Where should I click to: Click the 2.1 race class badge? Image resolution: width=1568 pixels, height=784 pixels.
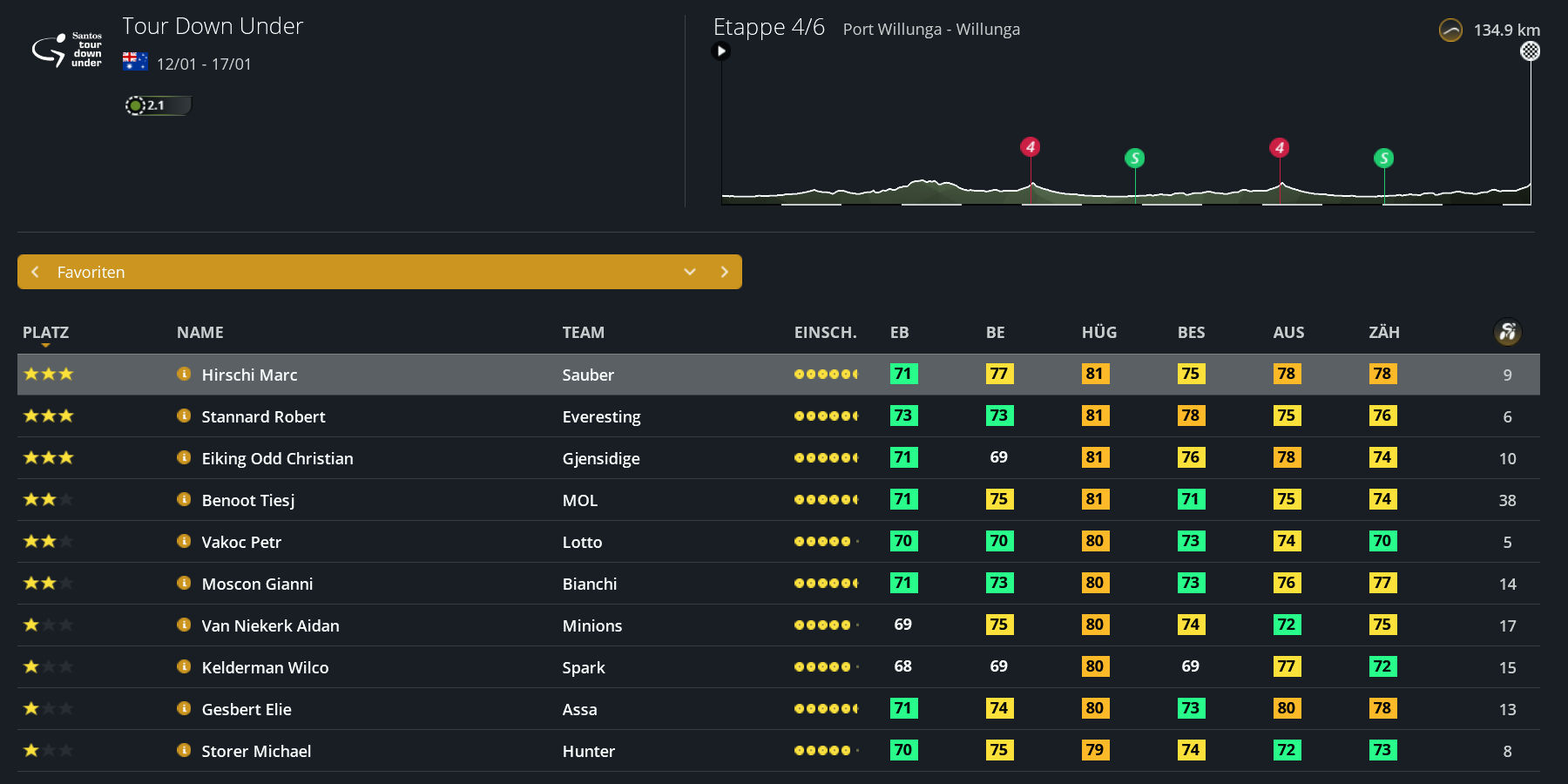(x=157, y=105)
